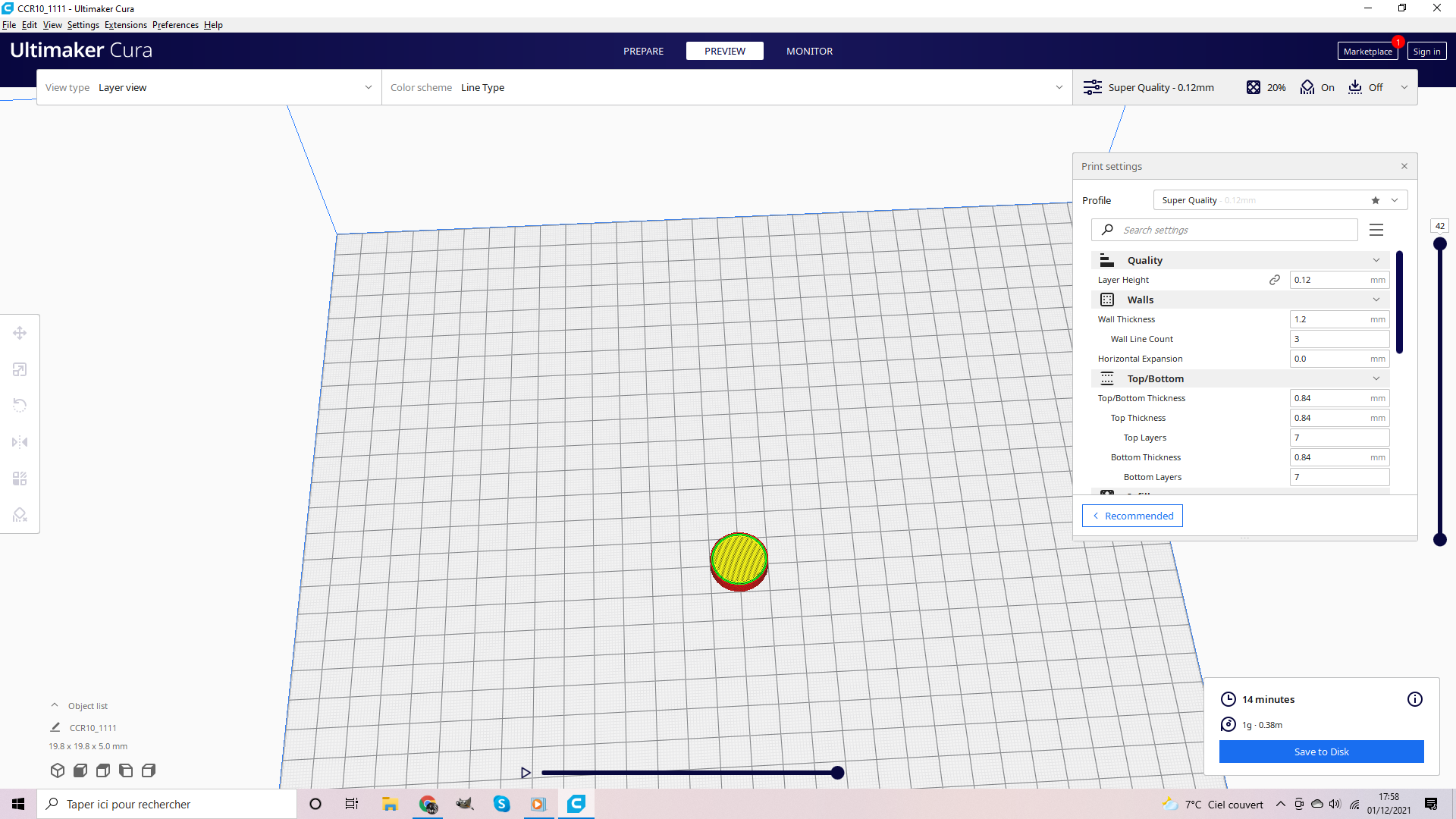Click the simulation path slider handle
The height and width of the screenshot is (819, 1456).
[x=837, y=773]
